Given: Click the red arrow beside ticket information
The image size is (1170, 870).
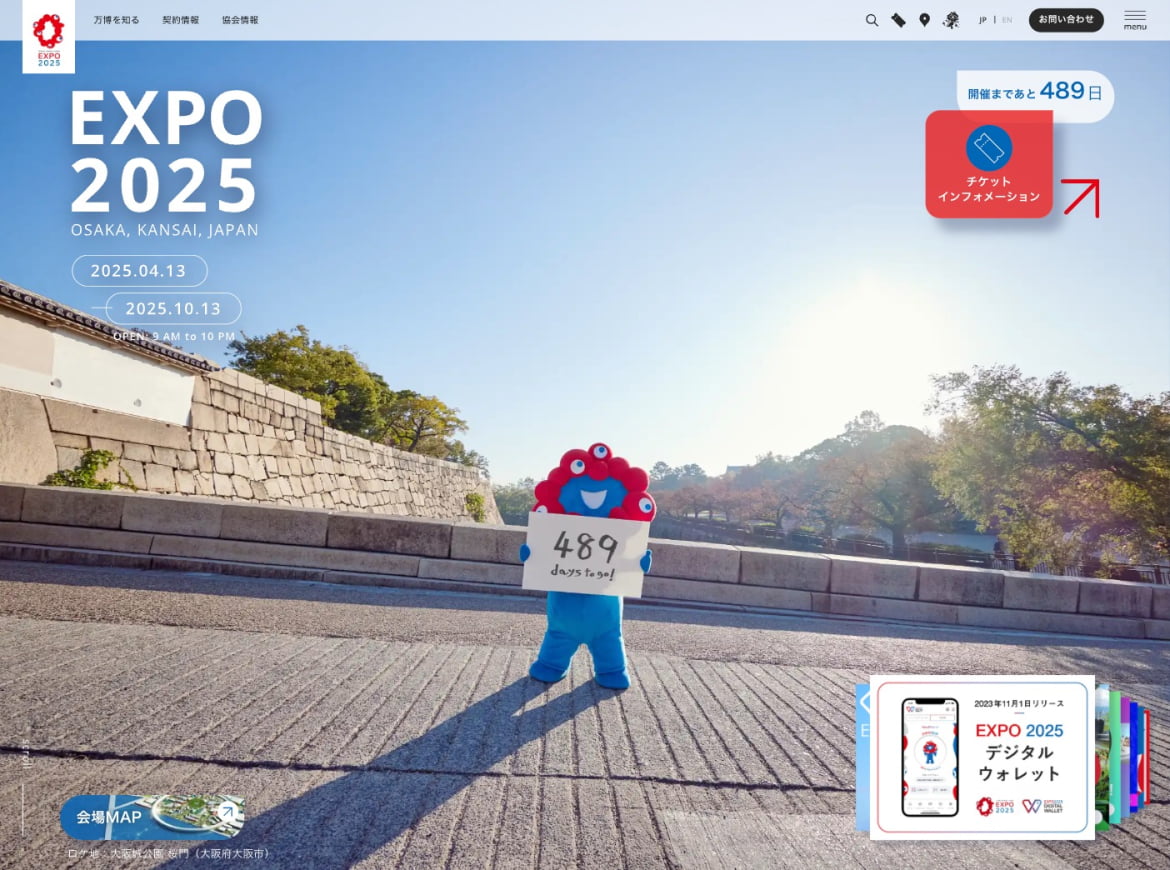Looking at the screenshot, I should point(1081,197).
